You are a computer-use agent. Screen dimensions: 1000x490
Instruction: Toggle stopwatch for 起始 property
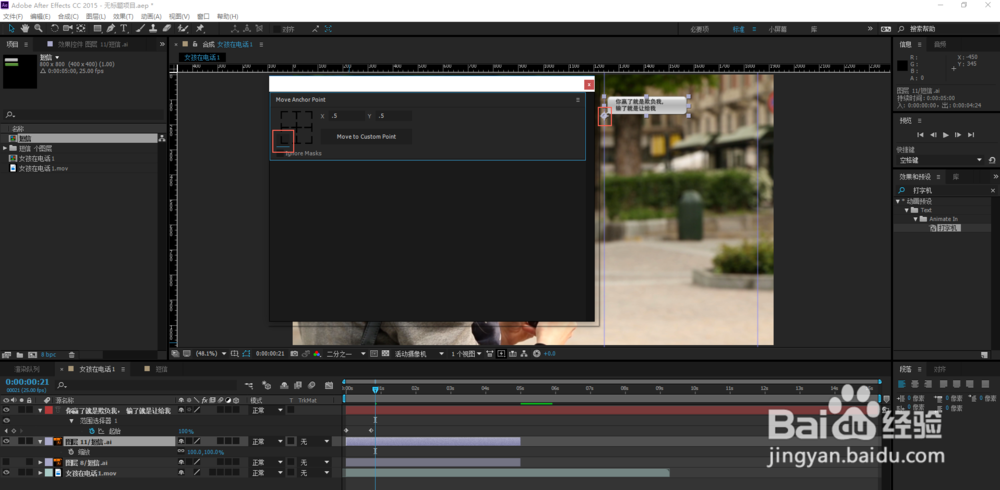[x=92, y=431]
